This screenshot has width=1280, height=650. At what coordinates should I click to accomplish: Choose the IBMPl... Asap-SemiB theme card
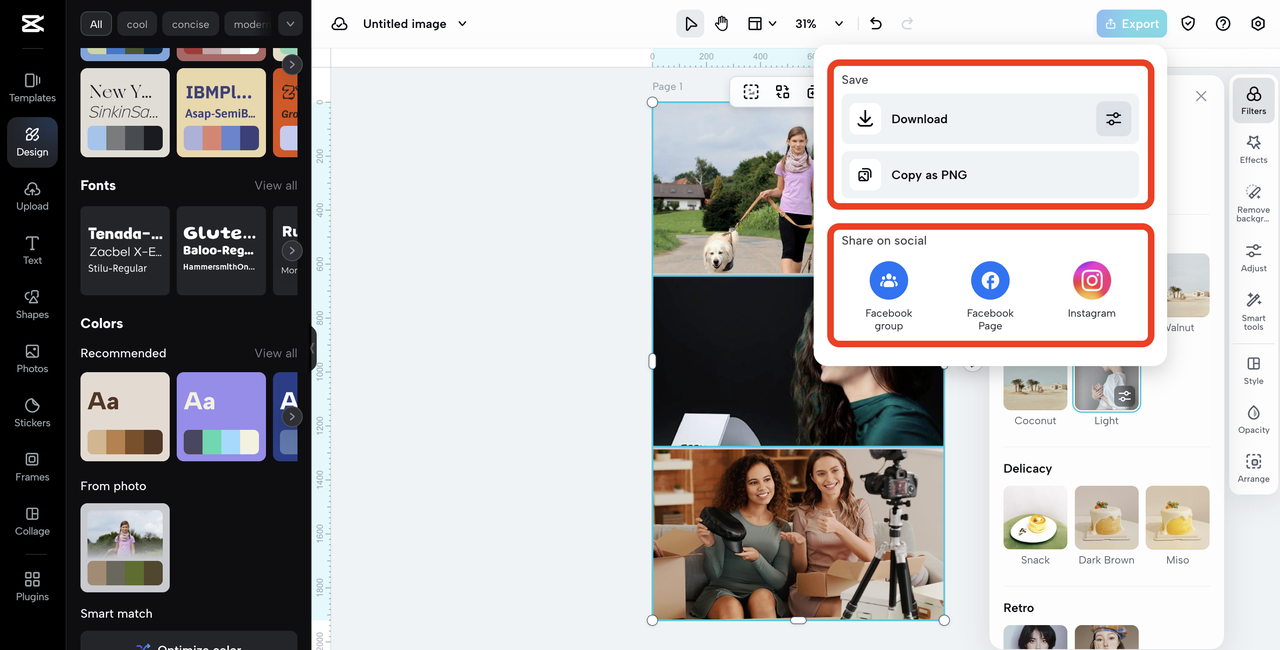221,113
